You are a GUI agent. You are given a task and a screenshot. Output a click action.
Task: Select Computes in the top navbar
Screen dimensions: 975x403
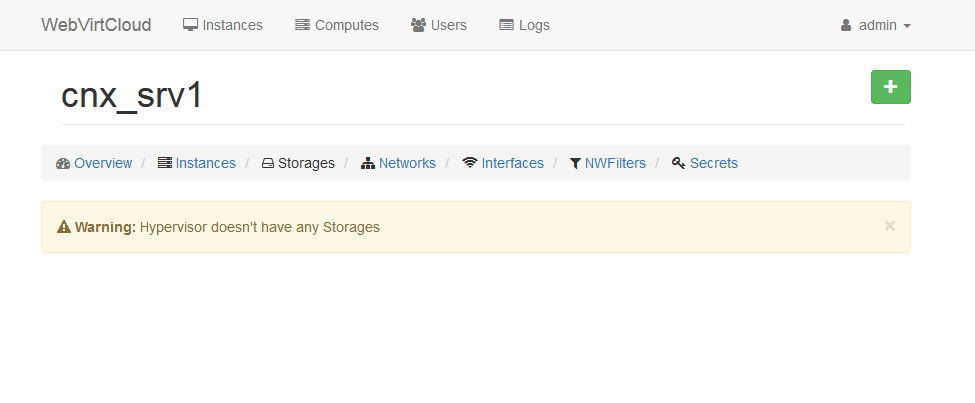(x=346, y=25)
